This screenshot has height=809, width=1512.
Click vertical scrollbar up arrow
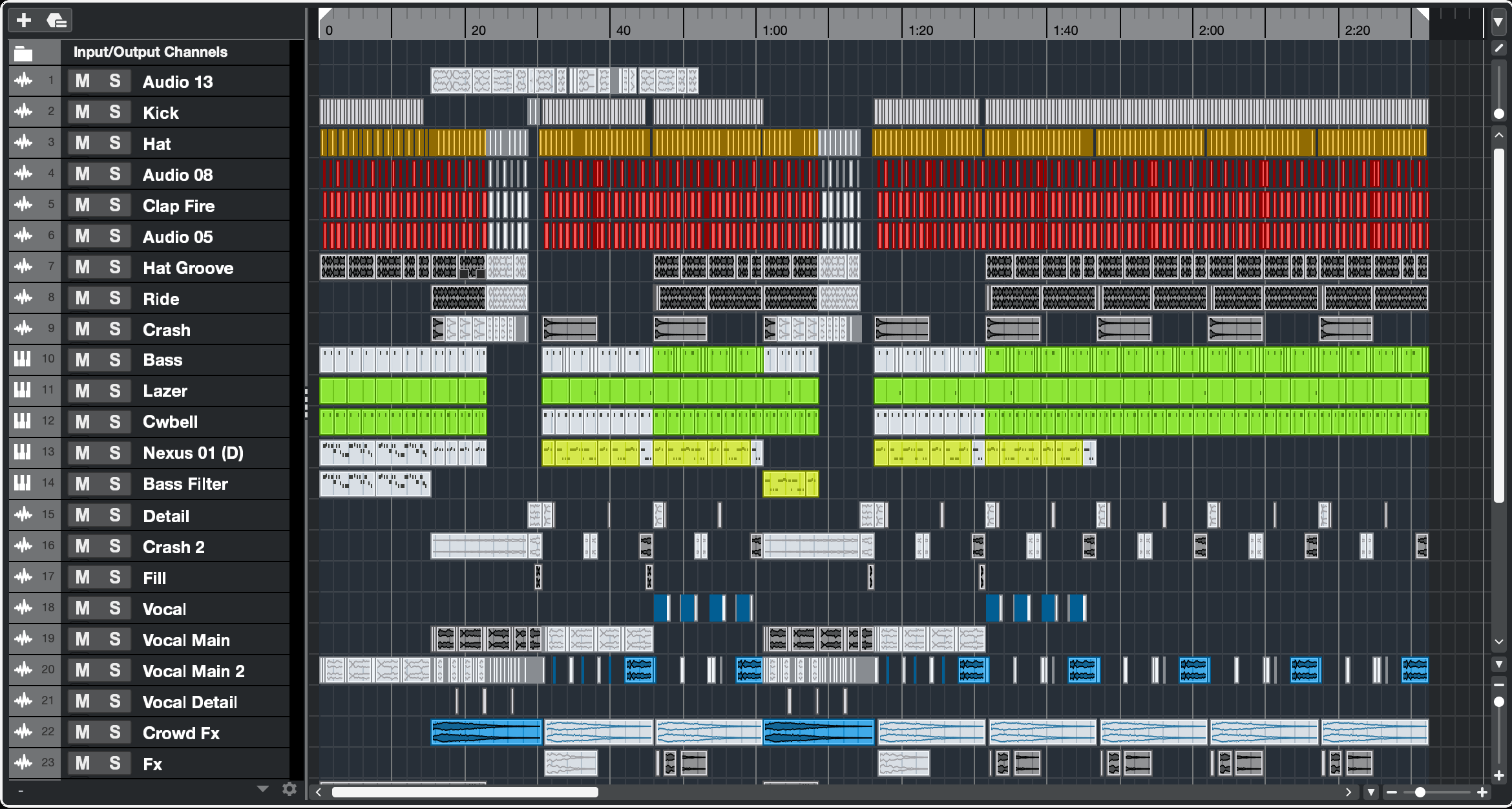1498,136
